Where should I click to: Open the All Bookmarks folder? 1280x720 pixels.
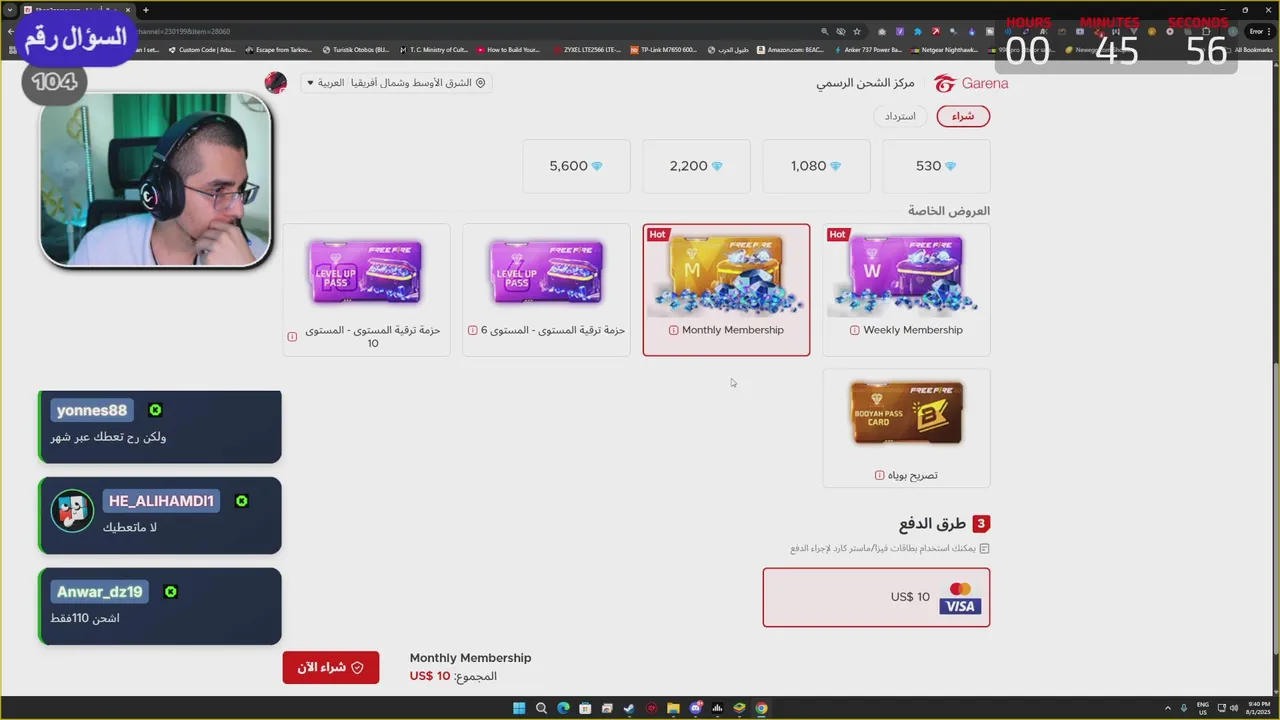pos(1248,49)
